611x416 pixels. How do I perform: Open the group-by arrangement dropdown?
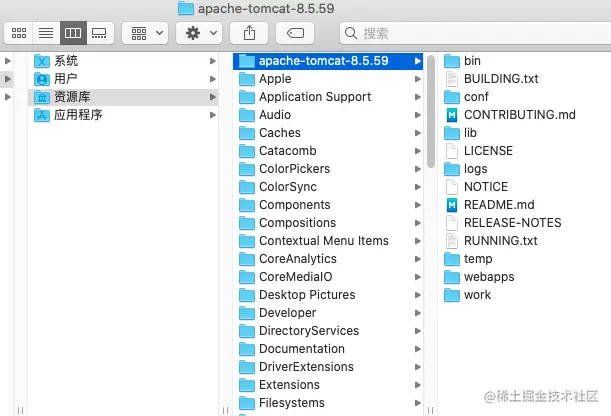point(145,33)
